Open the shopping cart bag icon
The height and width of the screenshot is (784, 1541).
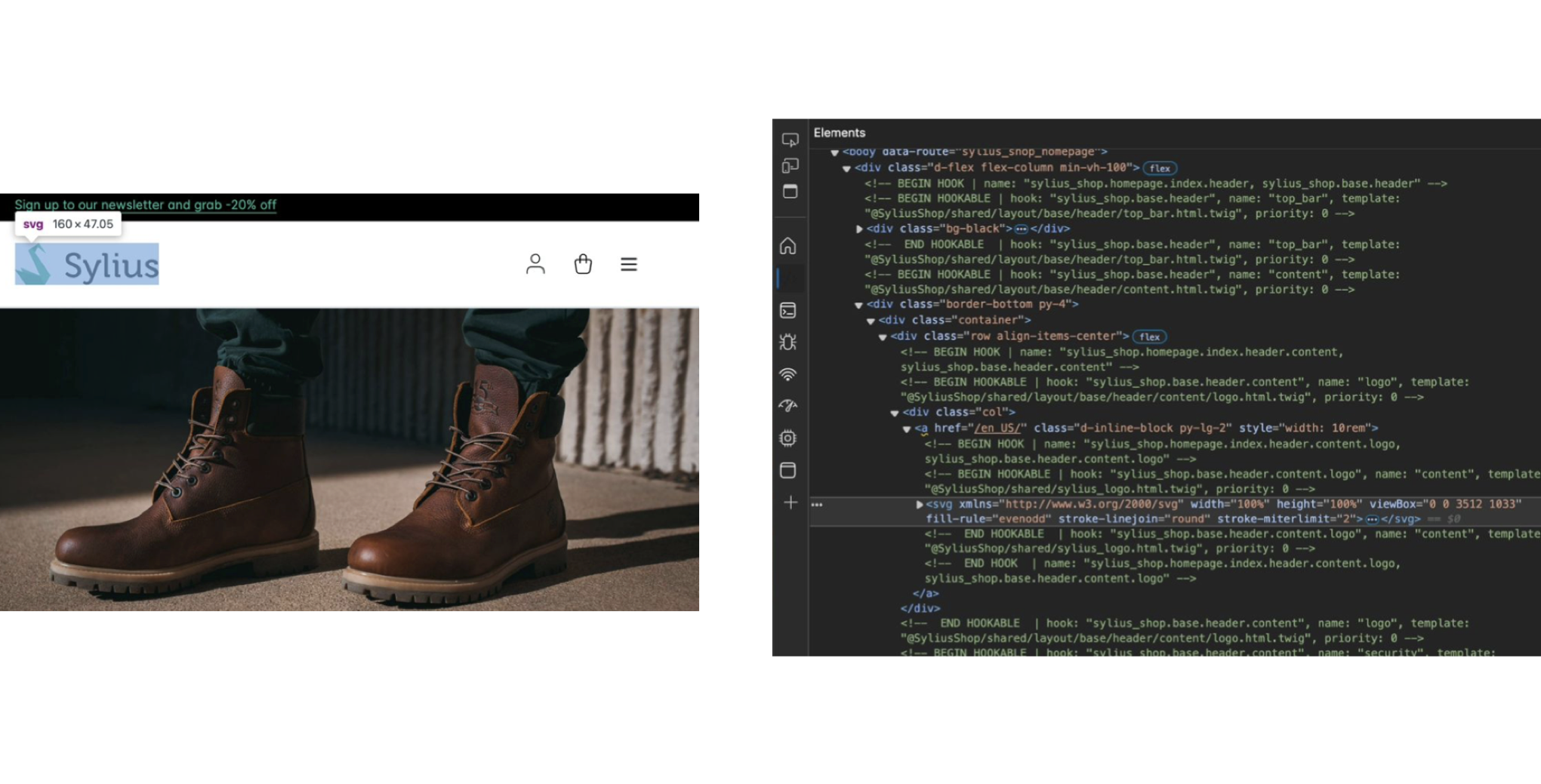(x=583, y=264)
